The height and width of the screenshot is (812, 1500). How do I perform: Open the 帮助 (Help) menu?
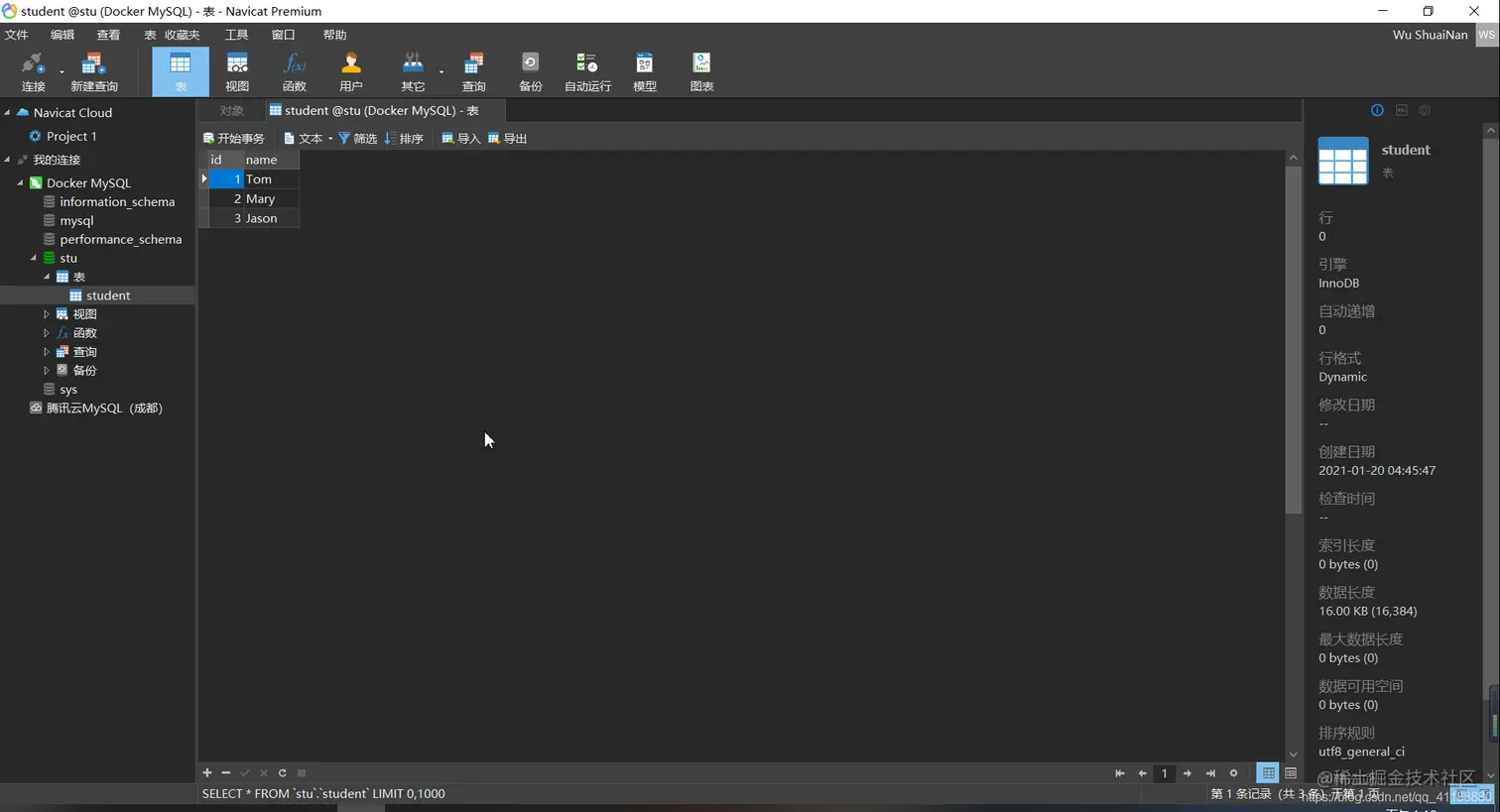[335, 35]
